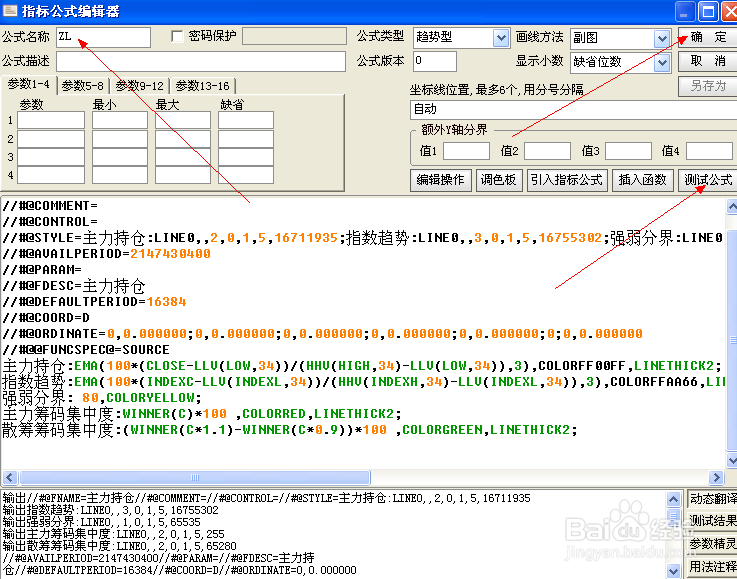Click the formula name field containing ZL
The height and width of the screenshot is (579, 737).
[x=103, y=37]
